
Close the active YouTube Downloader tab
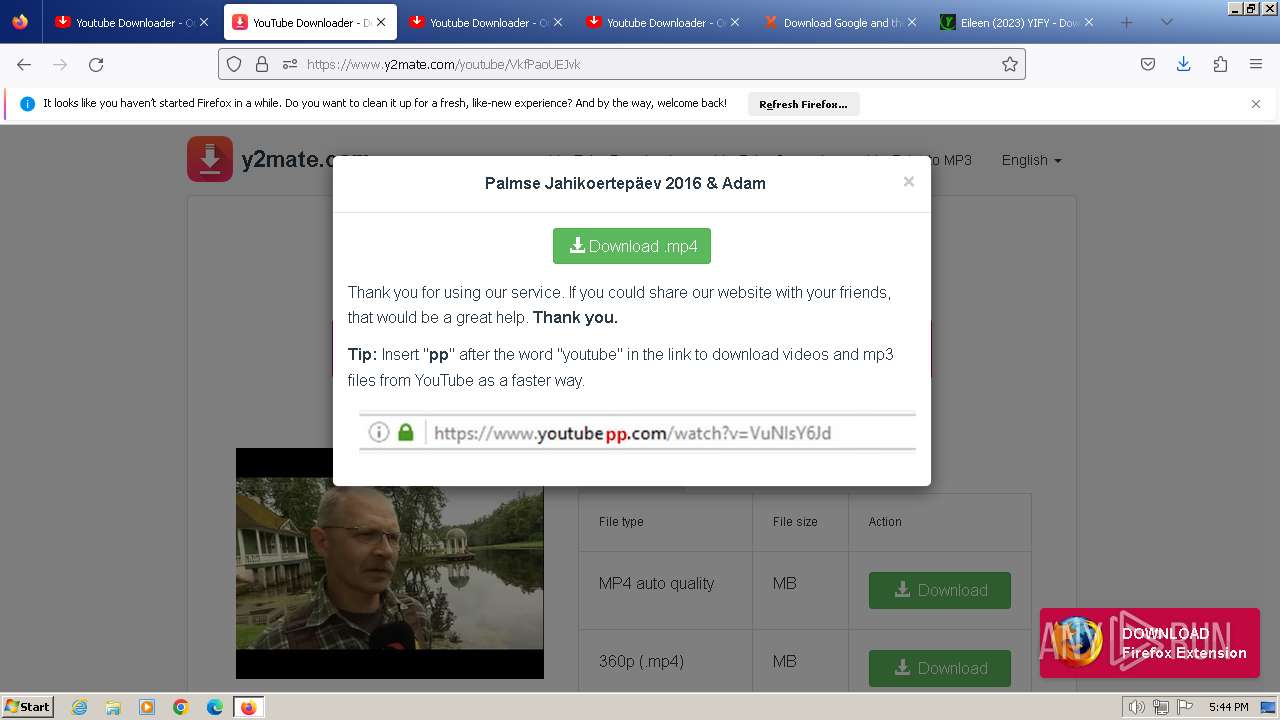[x=381, y=22]
